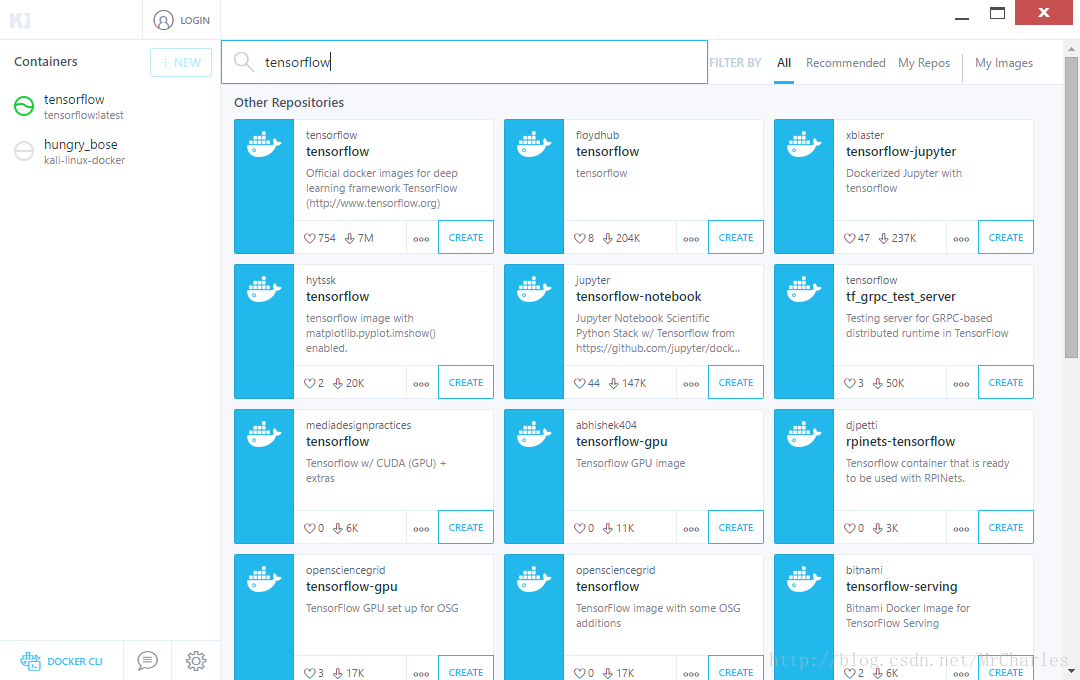Viewport: 1080px width, 680px height.
Task: Open more options for abhishek404 tensorflow-gpu
Action: (692, 528)
